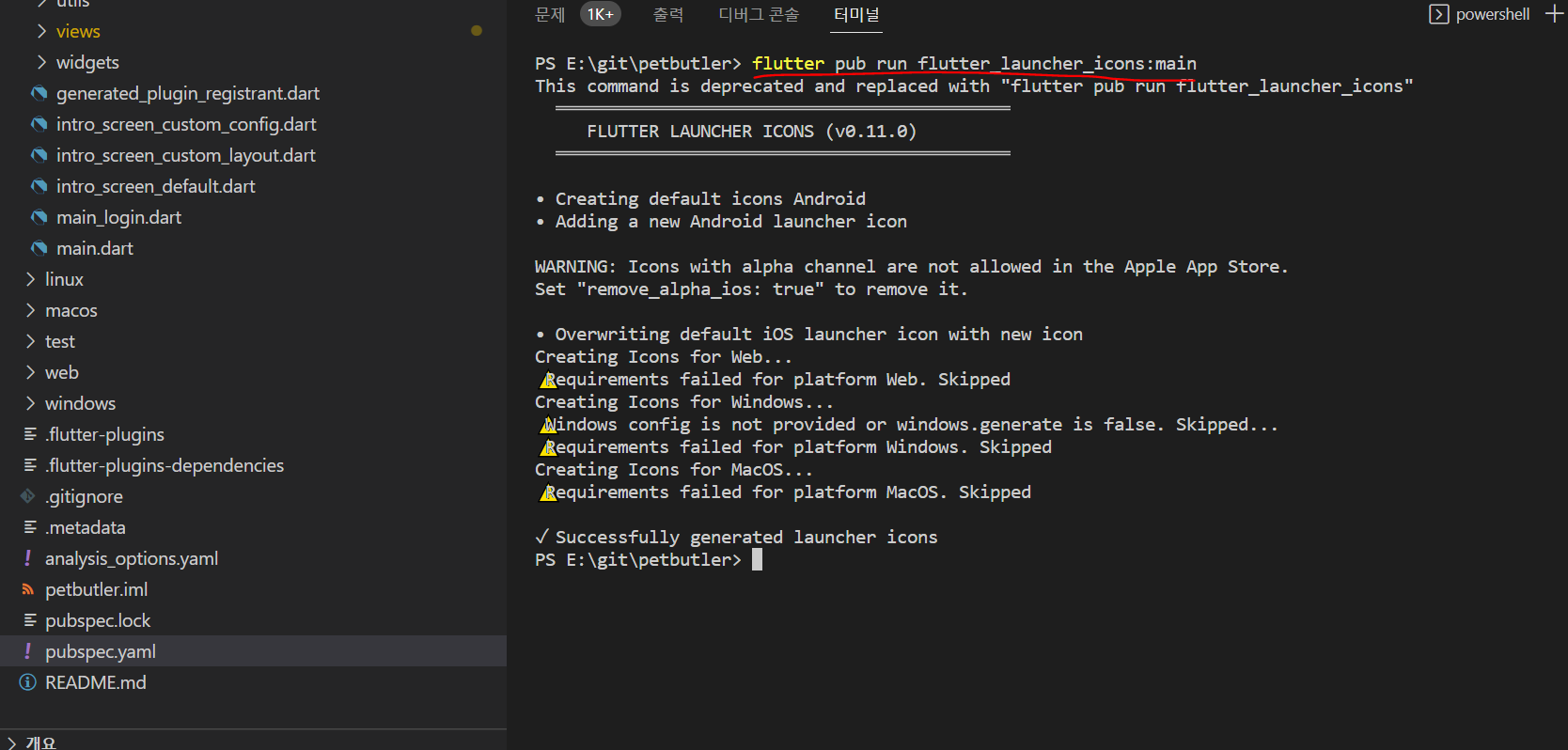This screenshot has width=1568, height=750.
Task: Open main.dart in the explorer
Action: click(95, 248)
